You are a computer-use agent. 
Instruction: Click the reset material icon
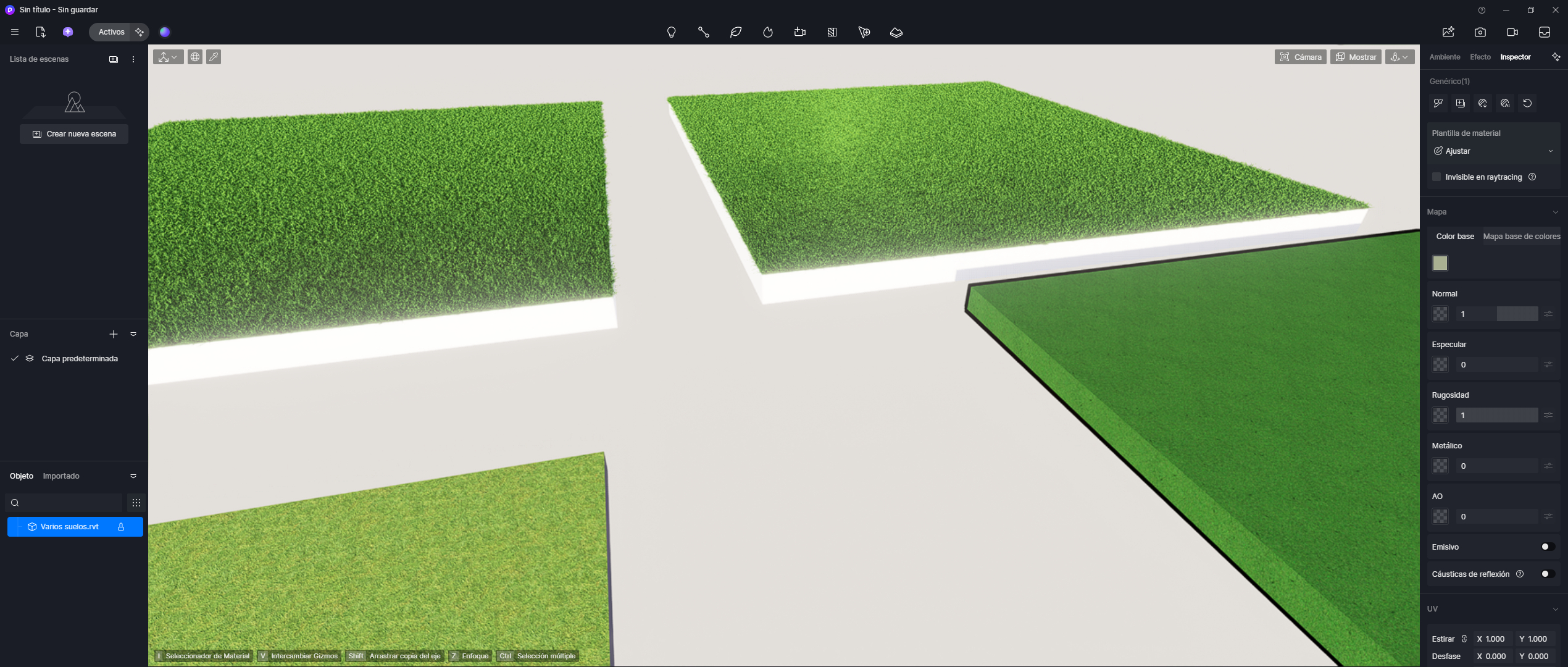click(1527, 103)
